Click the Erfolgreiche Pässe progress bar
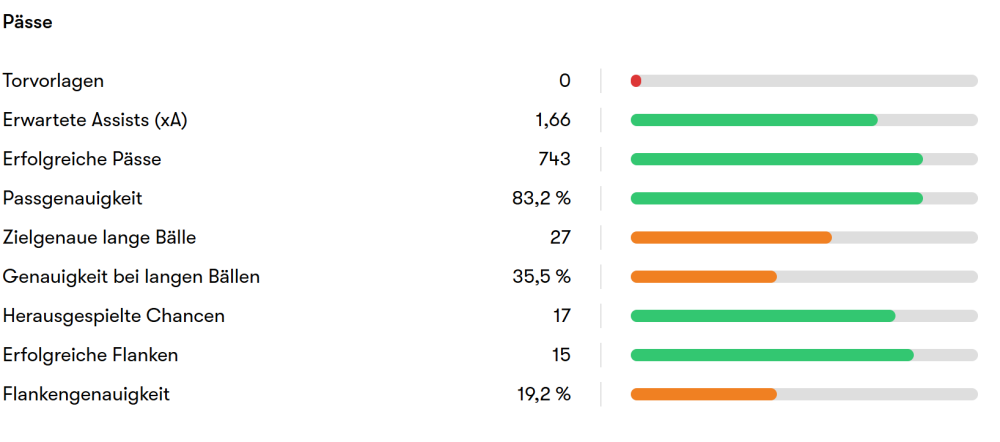Viewport: 1000px width, 442px height. 776,159
